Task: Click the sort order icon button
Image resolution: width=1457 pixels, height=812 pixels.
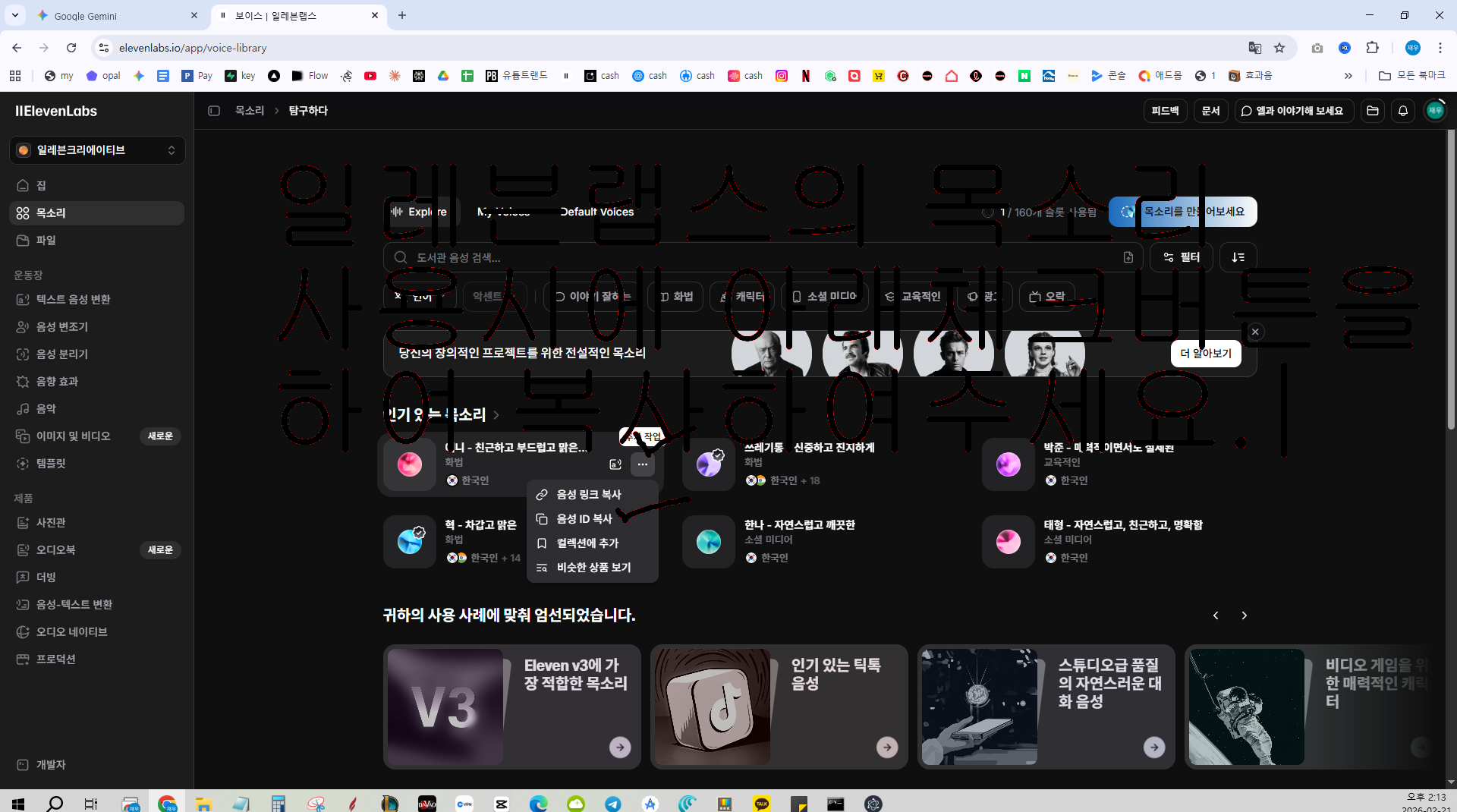Action: 1238,257
